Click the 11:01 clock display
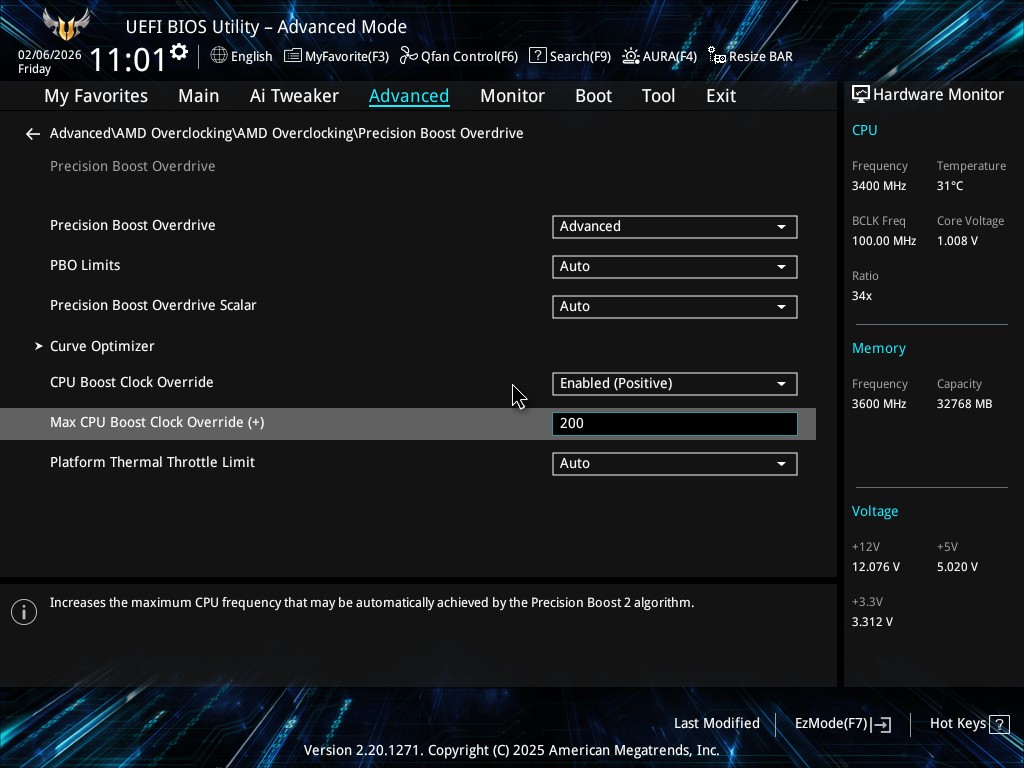 [x=128, y=59]
